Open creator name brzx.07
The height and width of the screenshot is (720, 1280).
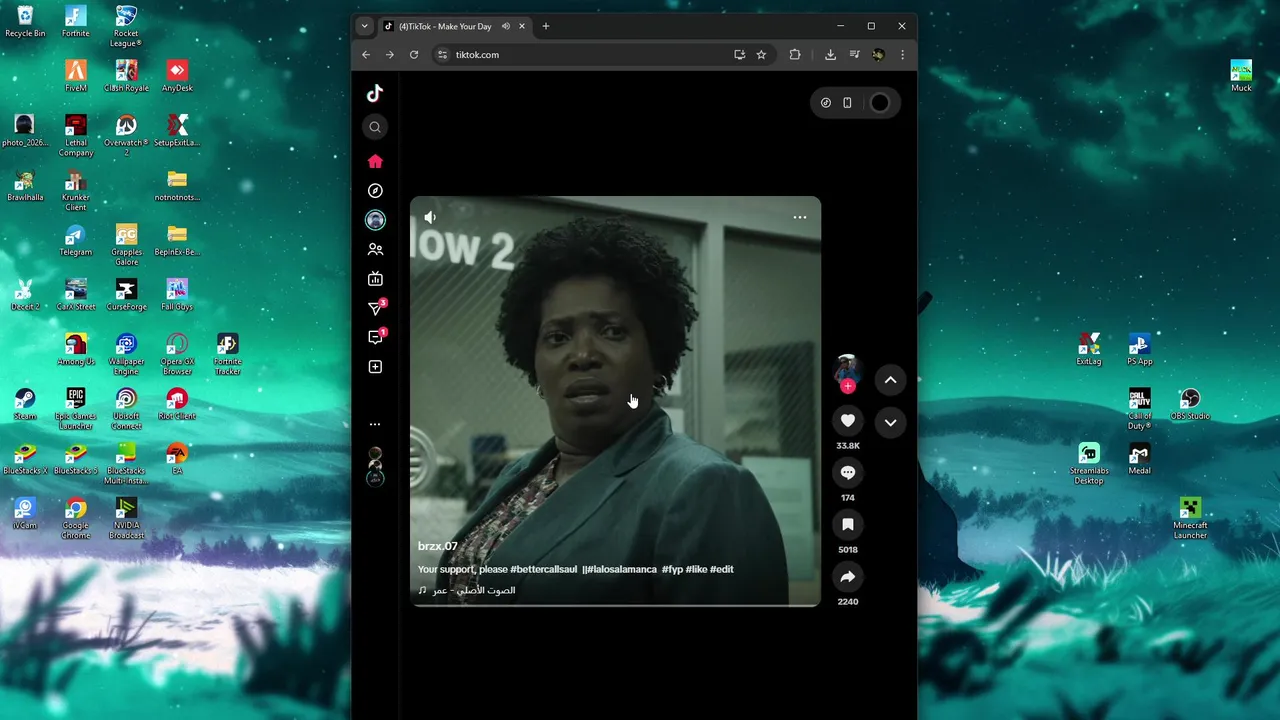438,546
